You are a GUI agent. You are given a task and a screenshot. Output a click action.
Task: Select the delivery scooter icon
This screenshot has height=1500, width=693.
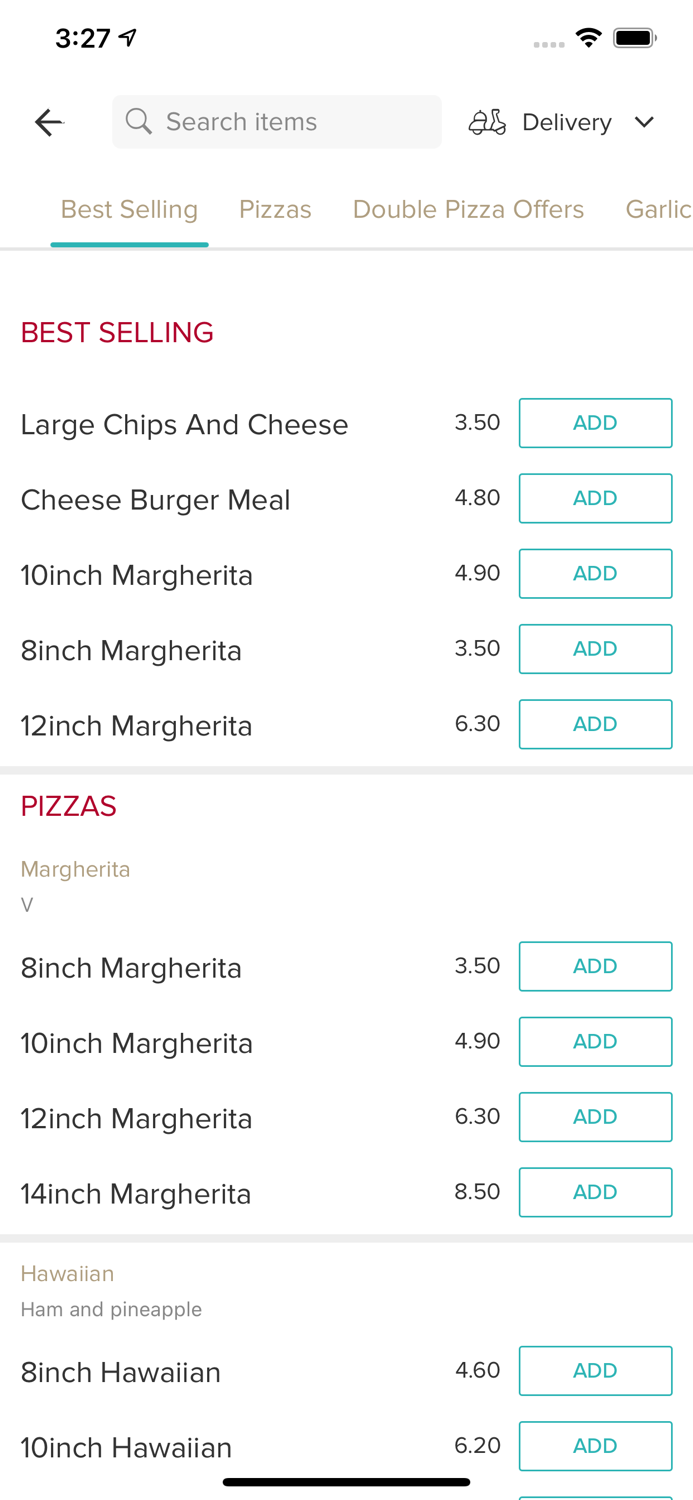click(486, 121)
